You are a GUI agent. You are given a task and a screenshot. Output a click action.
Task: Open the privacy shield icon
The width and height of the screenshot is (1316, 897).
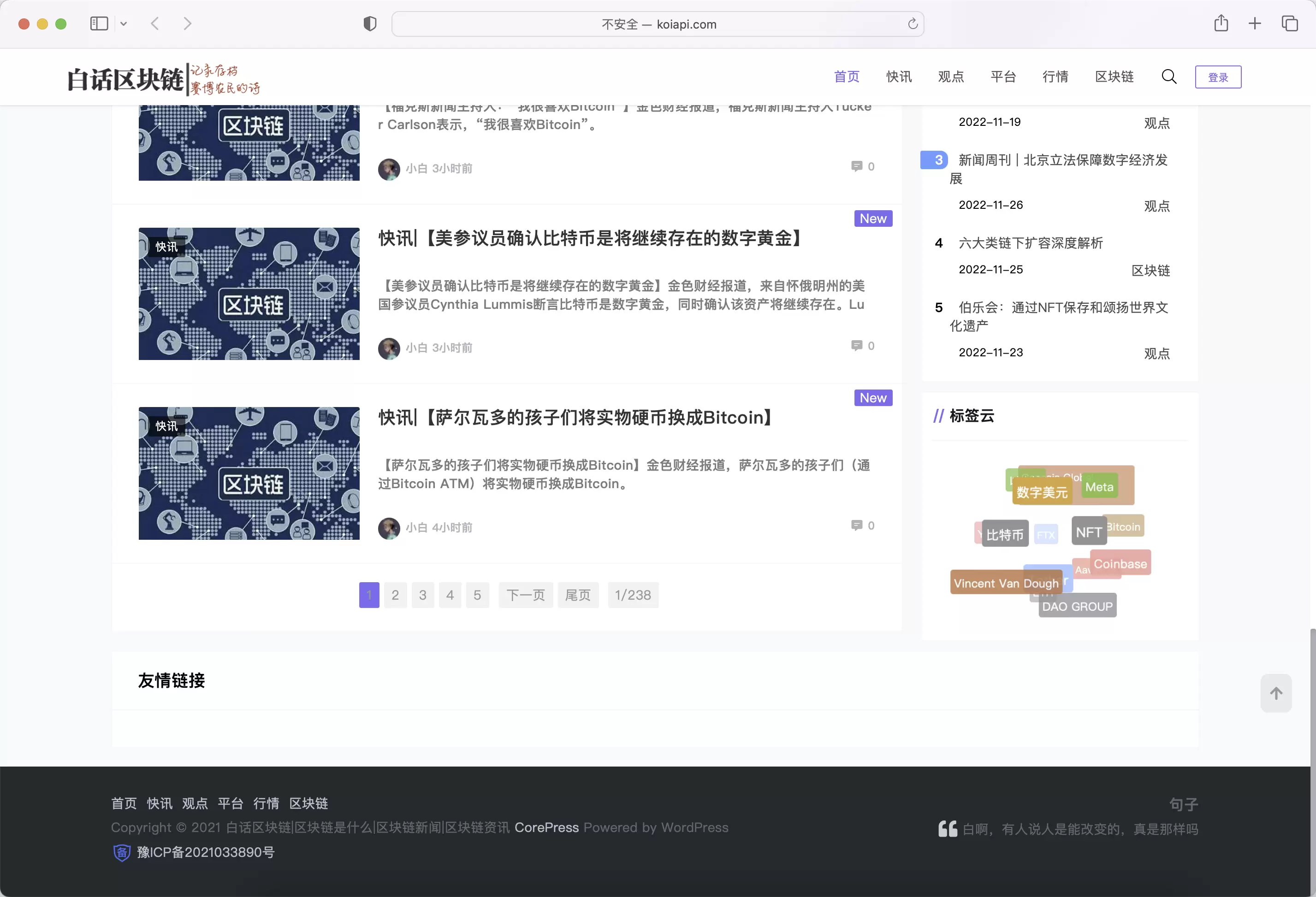point(370,24)
